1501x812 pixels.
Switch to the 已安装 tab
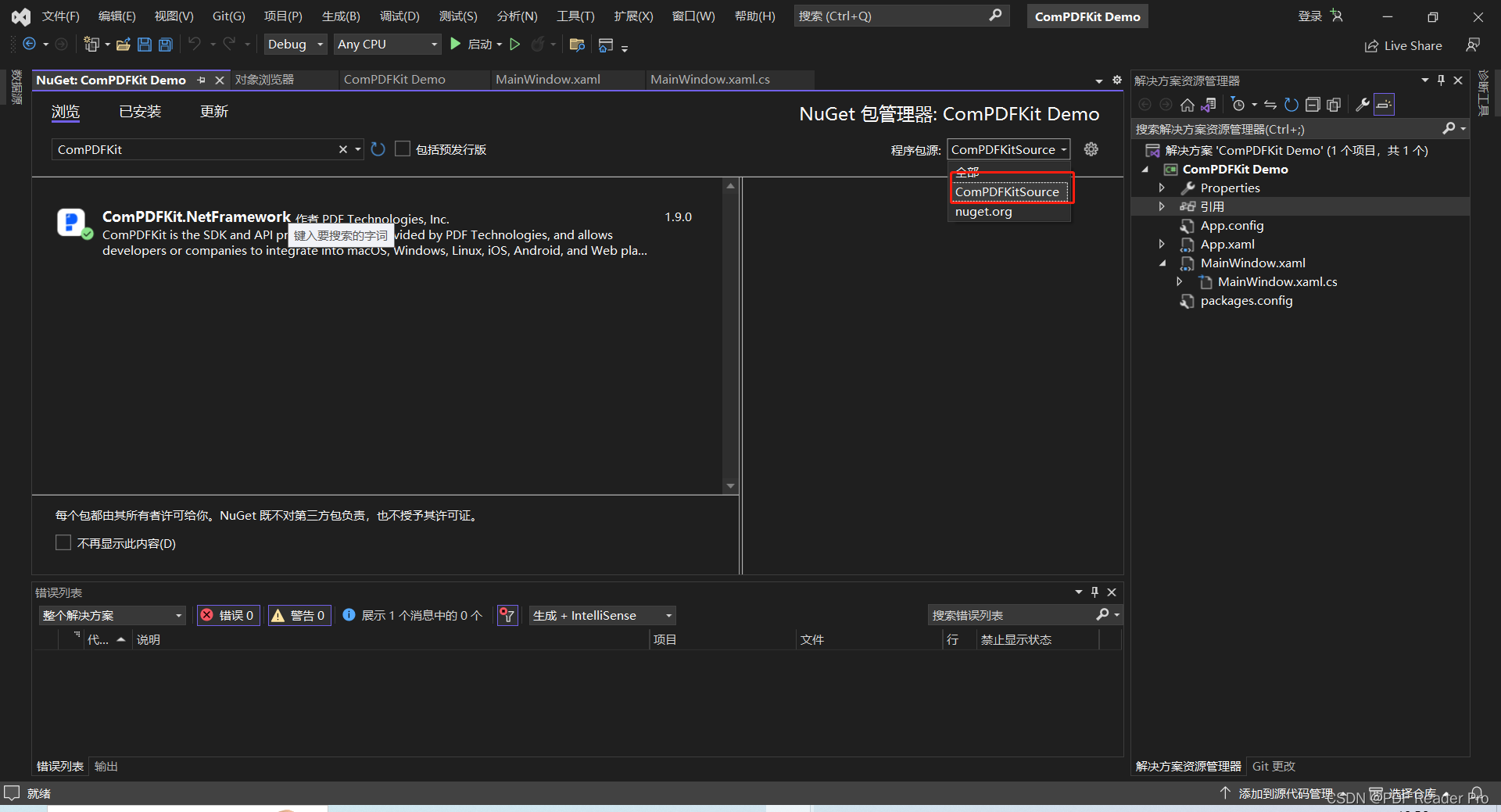pos(140,112)
